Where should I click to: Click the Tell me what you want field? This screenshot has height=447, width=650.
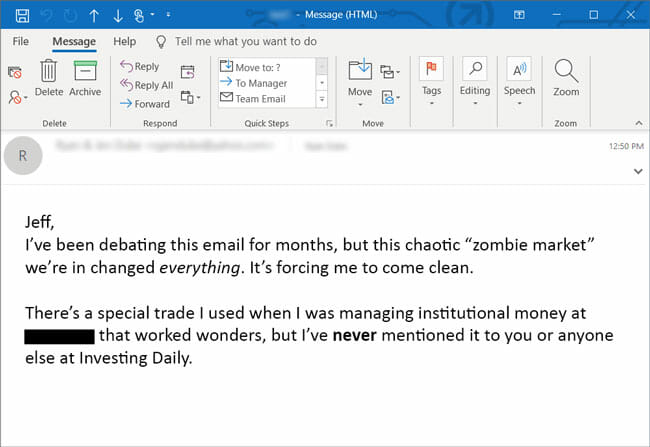[245, 42]
